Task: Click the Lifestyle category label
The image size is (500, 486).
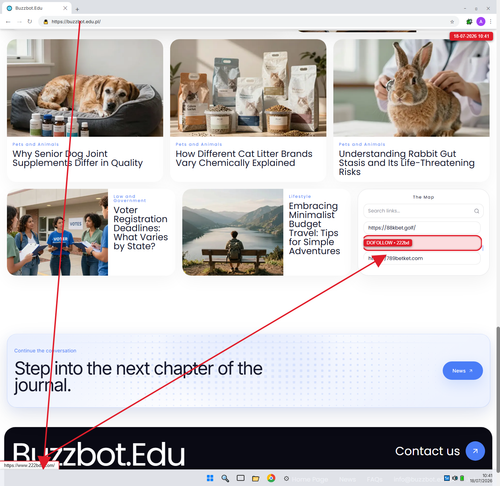Action: [x=300, y=196]
